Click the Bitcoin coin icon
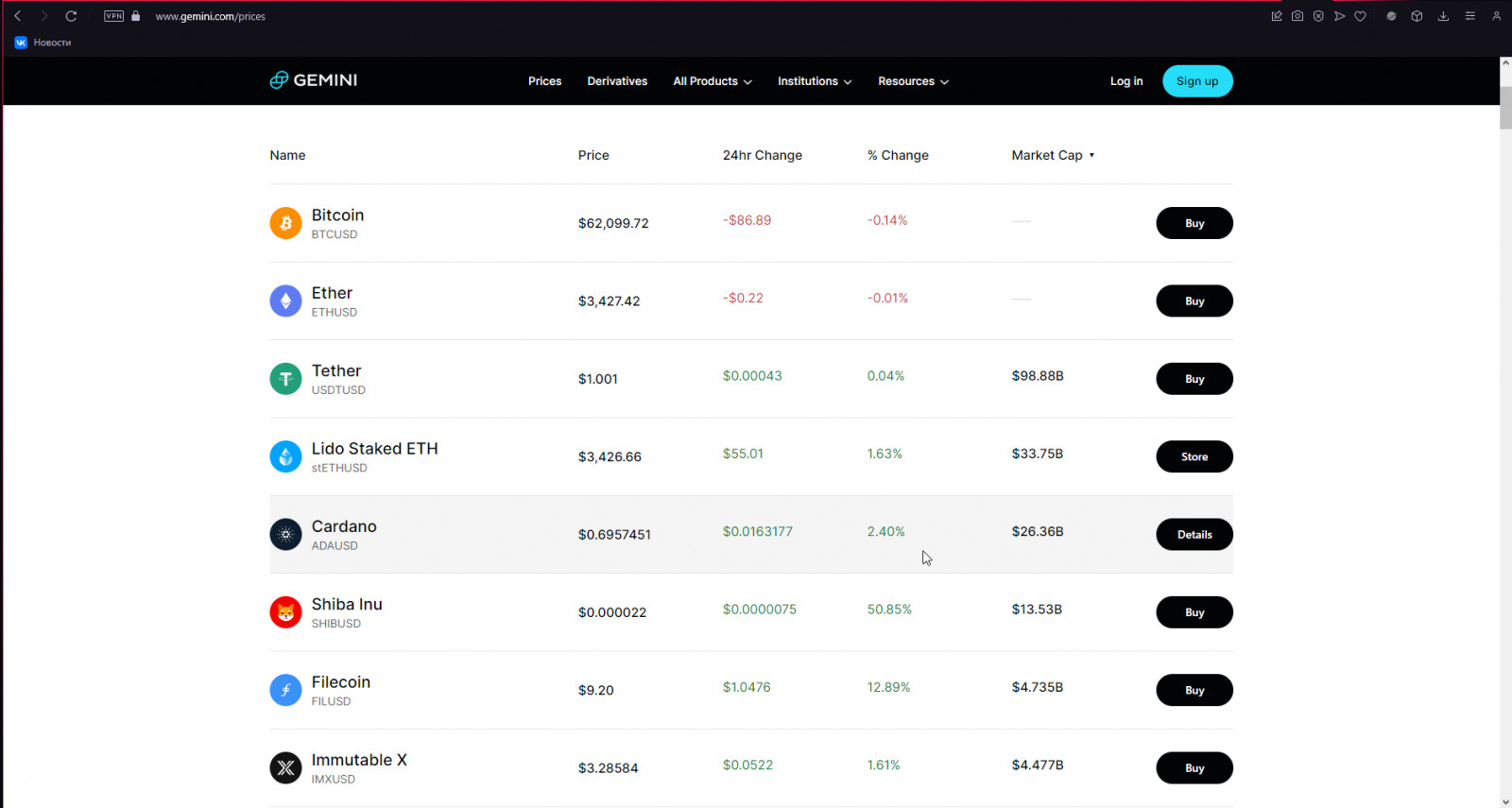Image resolution: width=1512 pixels, height=808 pixels. pyautogui.click(x=285, y=223)
